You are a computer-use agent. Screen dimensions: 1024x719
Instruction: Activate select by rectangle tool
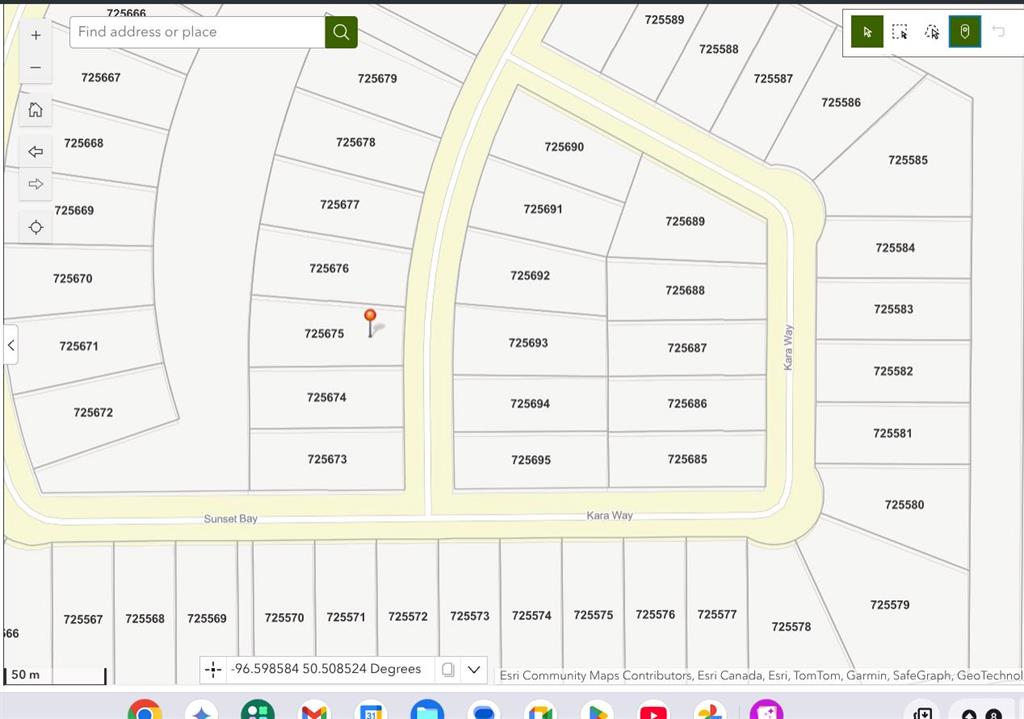pos(900,32)
